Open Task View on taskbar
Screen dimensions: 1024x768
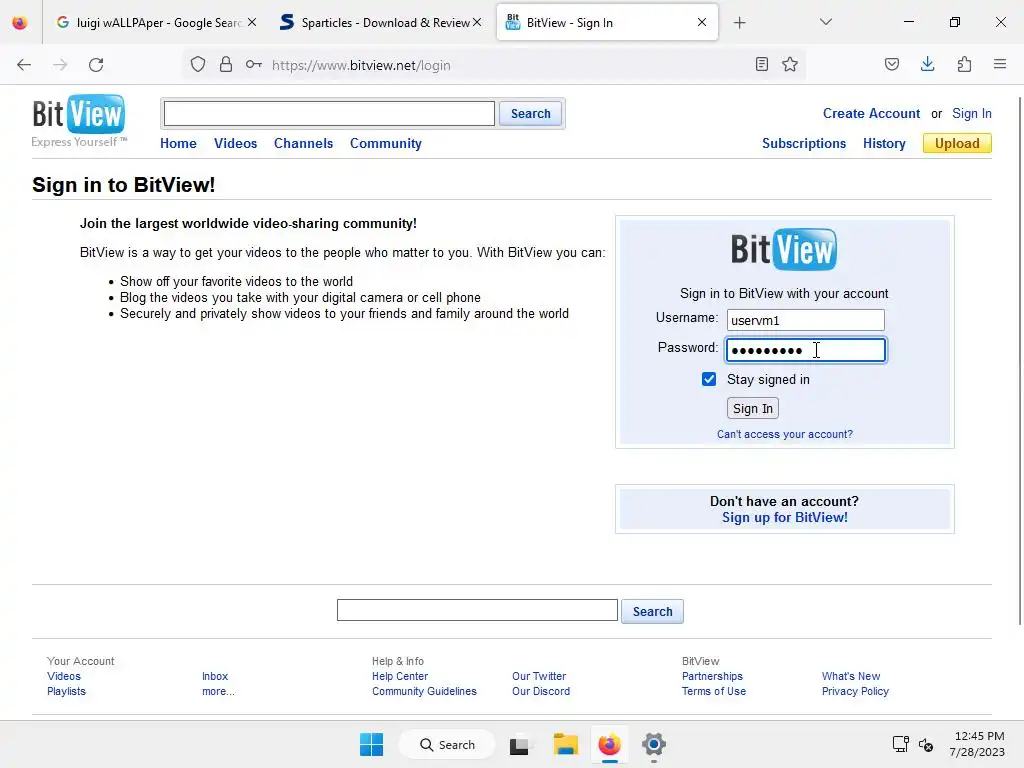tap(519, 745)
